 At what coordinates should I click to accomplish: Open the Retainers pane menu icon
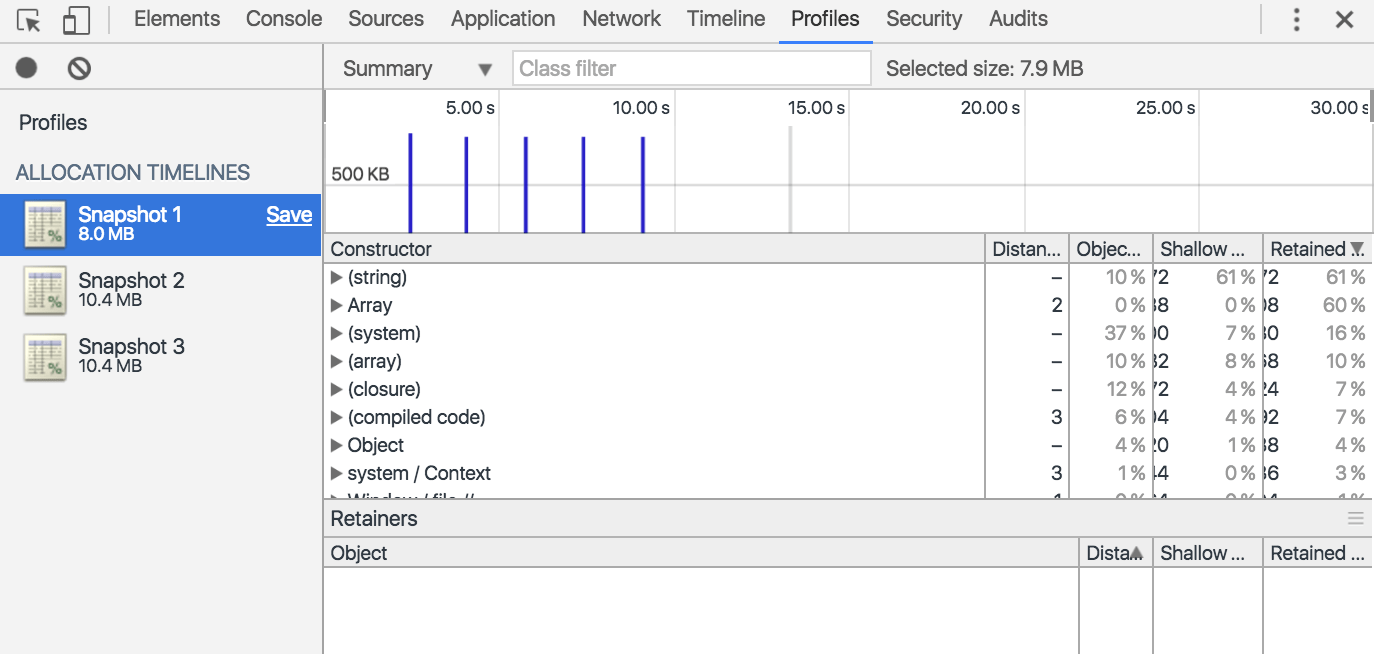(x=1355, y=518)
